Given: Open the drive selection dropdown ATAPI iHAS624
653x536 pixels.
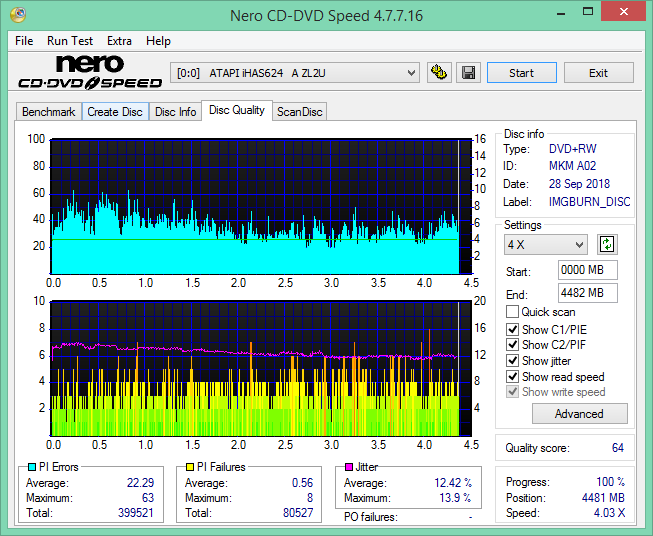Looking at the screenshot, I should pyautogui.click(x=295, y=73).
